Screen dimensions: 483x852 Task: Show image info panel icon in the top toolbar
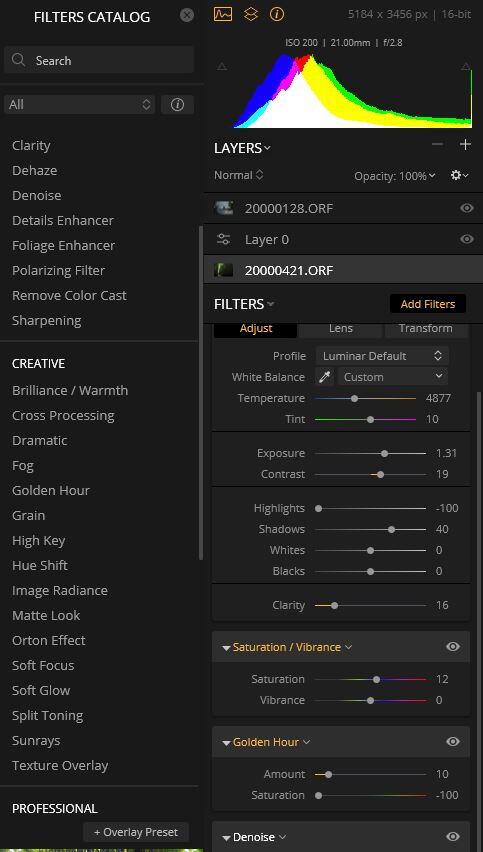pyautogui.click(x=277, y=14)
